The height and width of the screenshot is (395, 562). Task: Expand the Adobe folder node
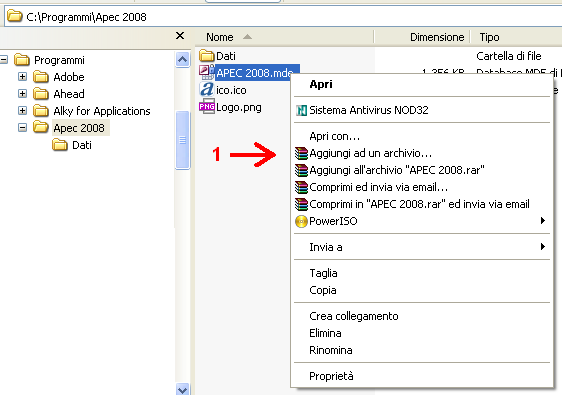point(22,77)
